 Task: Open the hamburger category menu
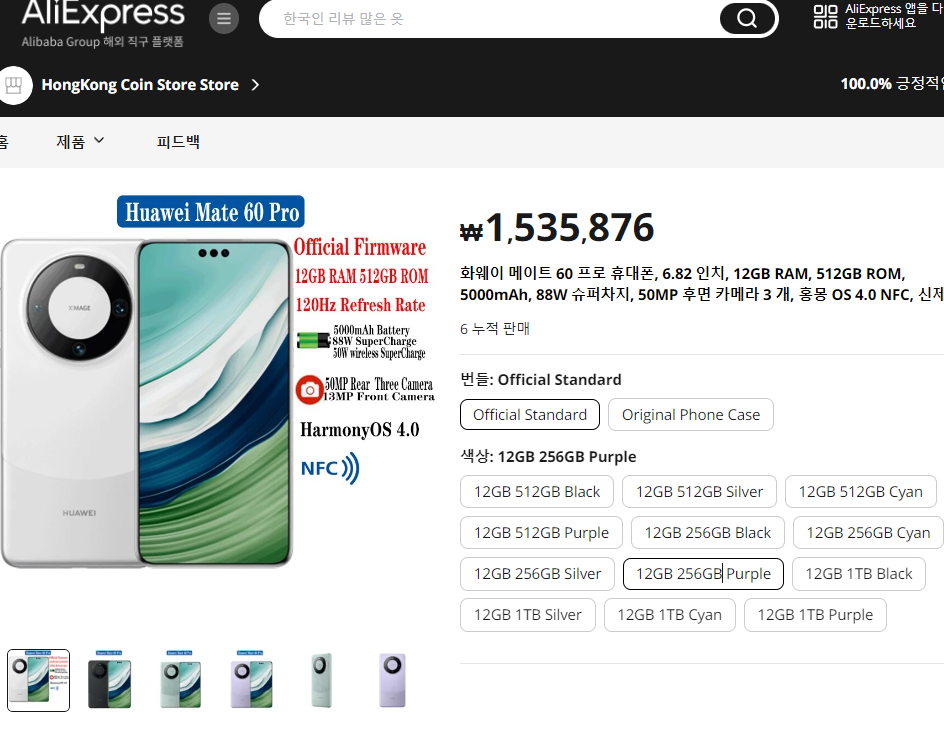pyautogui.click(x=224, y=19)
